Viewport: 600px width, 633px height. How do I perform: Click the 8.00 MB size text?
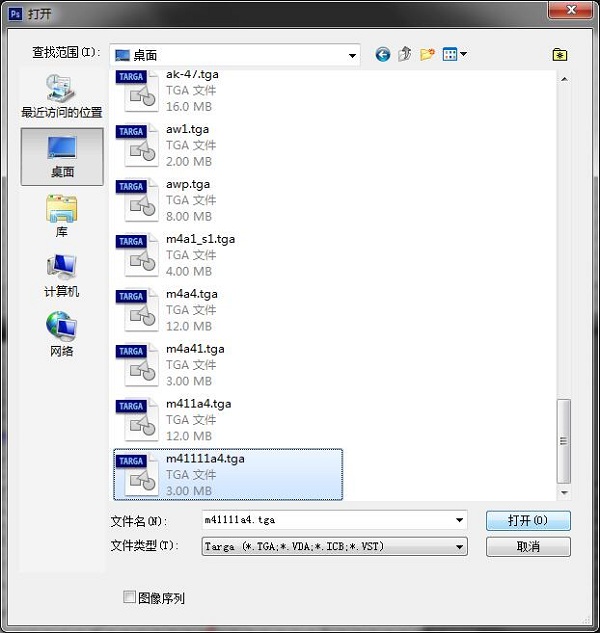coord(189,216)
